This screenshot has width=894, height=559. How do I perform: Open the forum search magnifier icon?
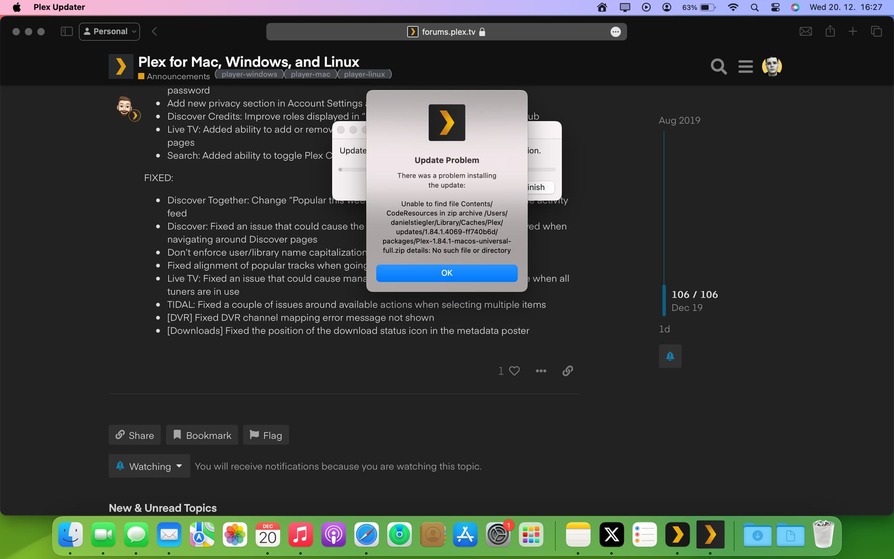pos(718,66)
